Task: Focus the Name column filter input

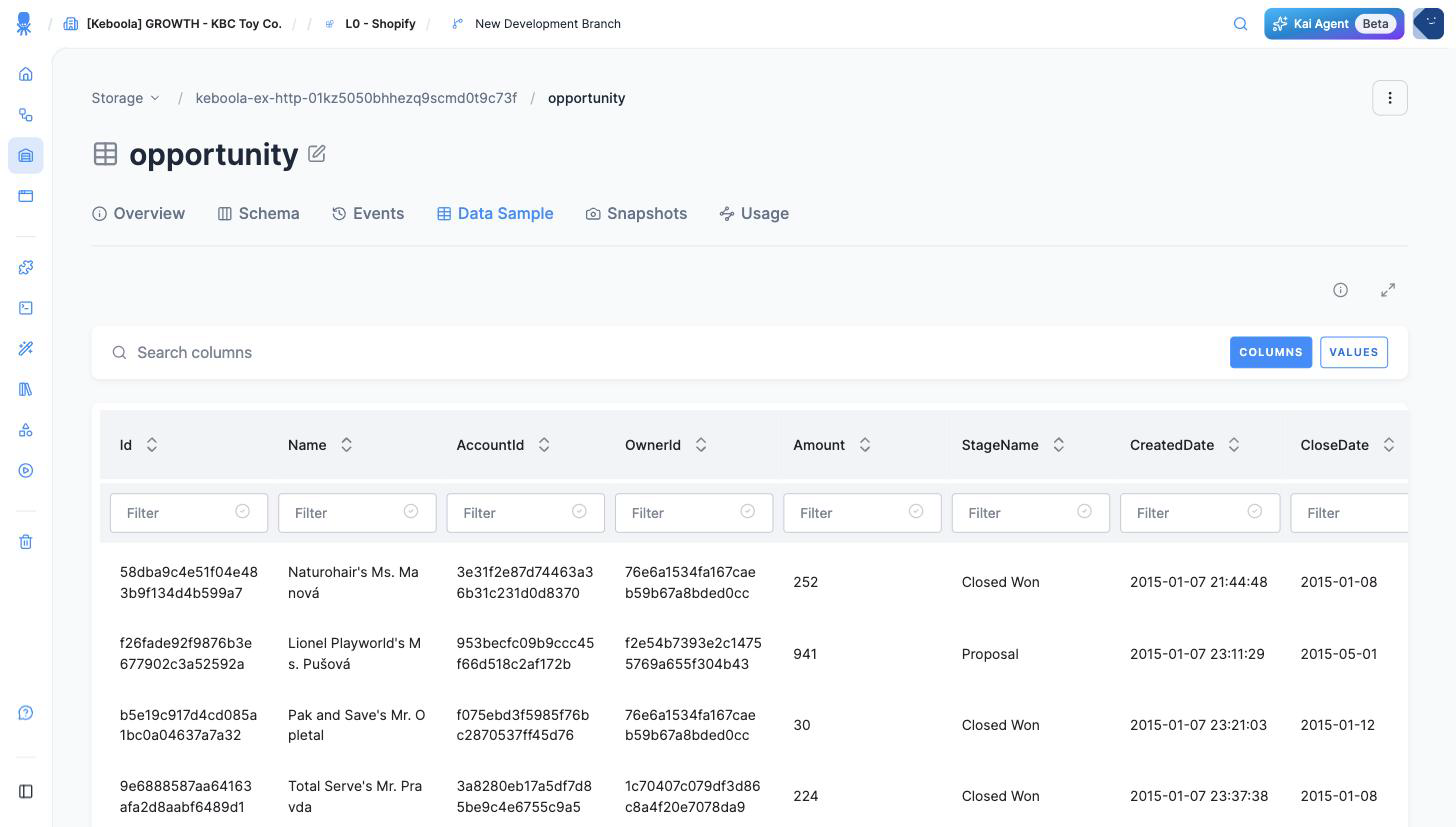Action: tap(357, 513)
